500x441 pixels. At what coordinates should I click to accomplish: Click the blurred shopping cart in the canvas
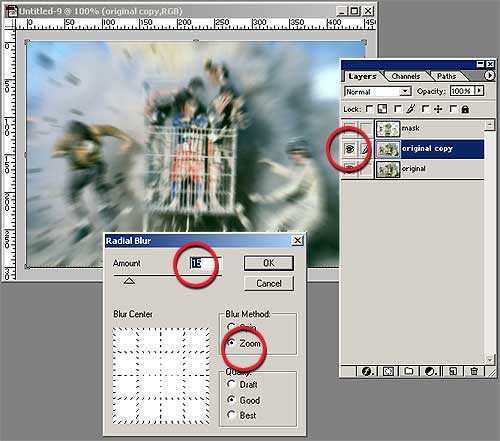coord(193,170)
